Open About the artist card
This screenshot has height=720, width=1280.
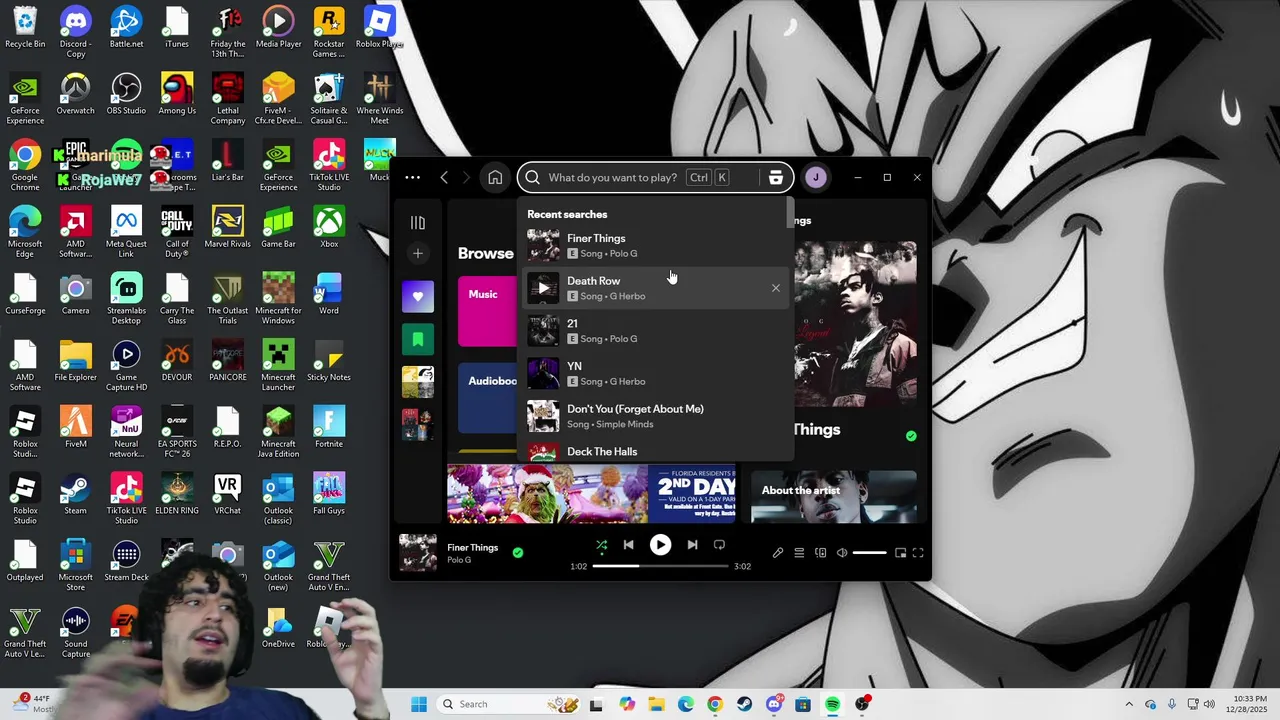coord(834,497)
